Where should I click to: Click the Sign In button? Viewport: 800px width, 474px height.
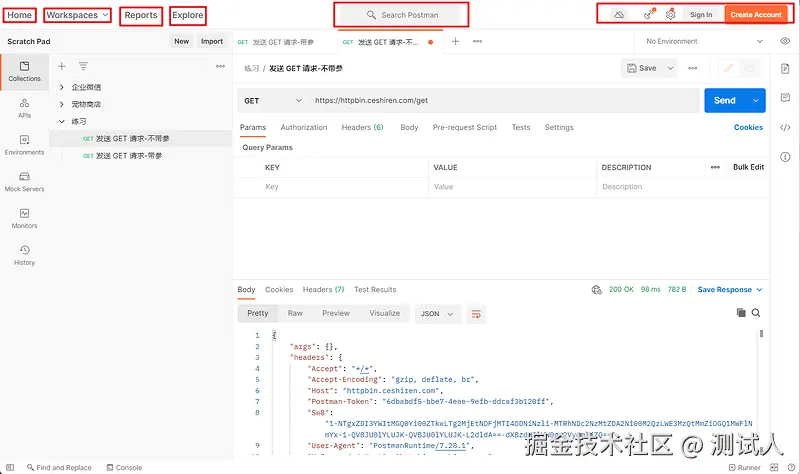[x=701, y=15]
